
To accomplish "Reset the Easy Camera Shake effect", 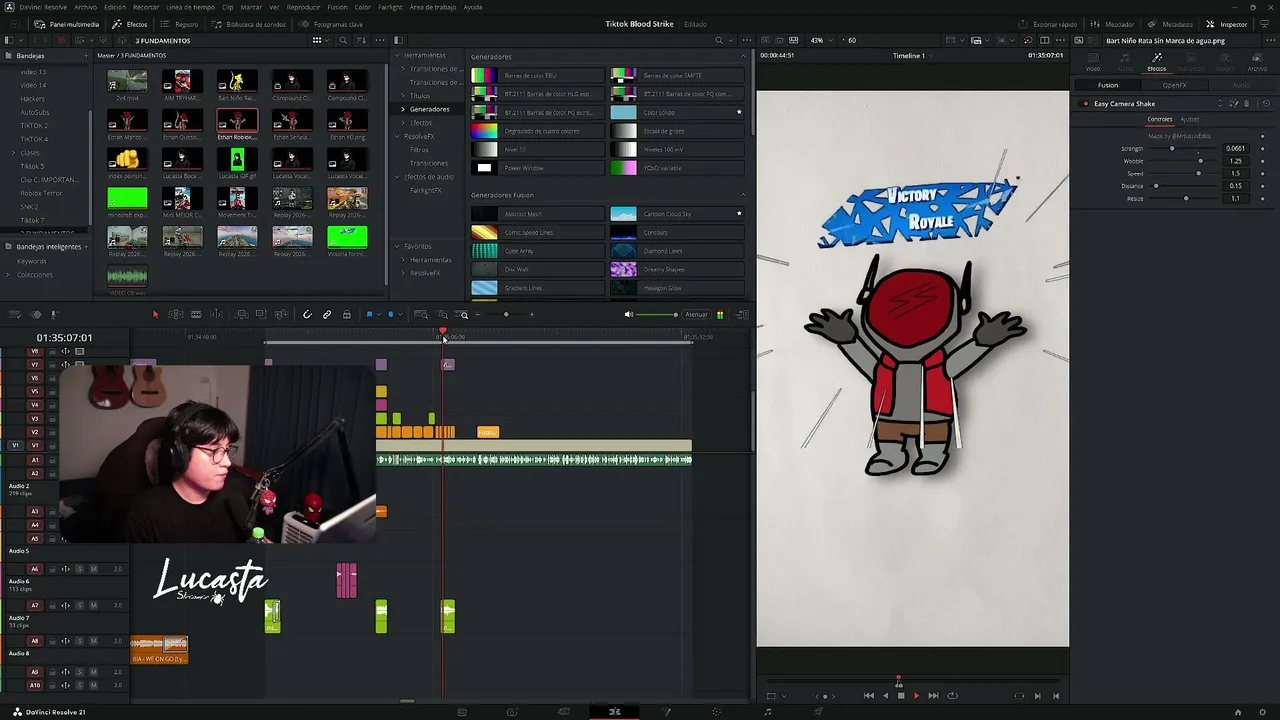I will [x=1266, y=104].
